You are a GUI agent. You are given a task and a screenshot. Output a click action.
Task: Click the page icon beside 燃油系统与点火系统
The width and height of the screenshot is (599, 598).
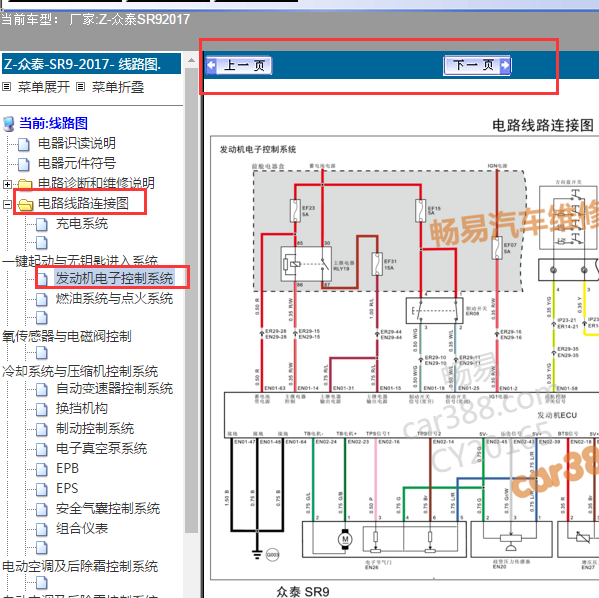click(x=42, y=299)
